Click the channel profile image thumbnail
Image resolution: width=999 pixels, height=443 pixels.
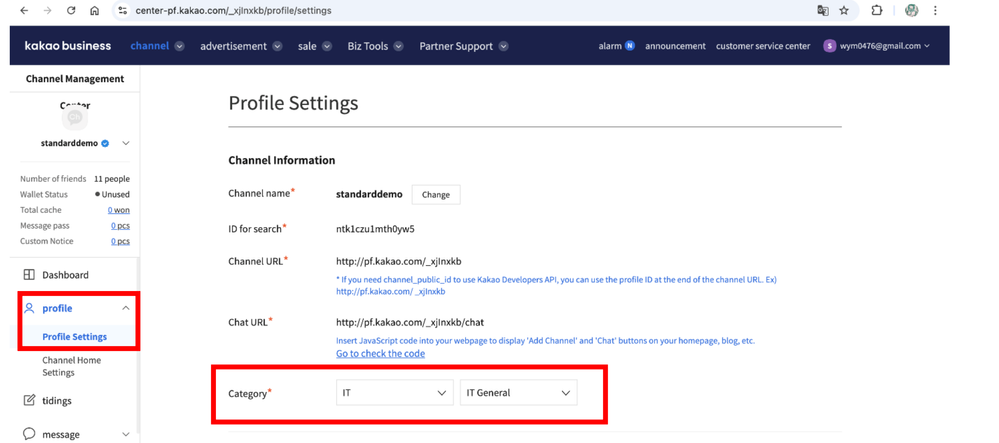(x=75, y=117)
